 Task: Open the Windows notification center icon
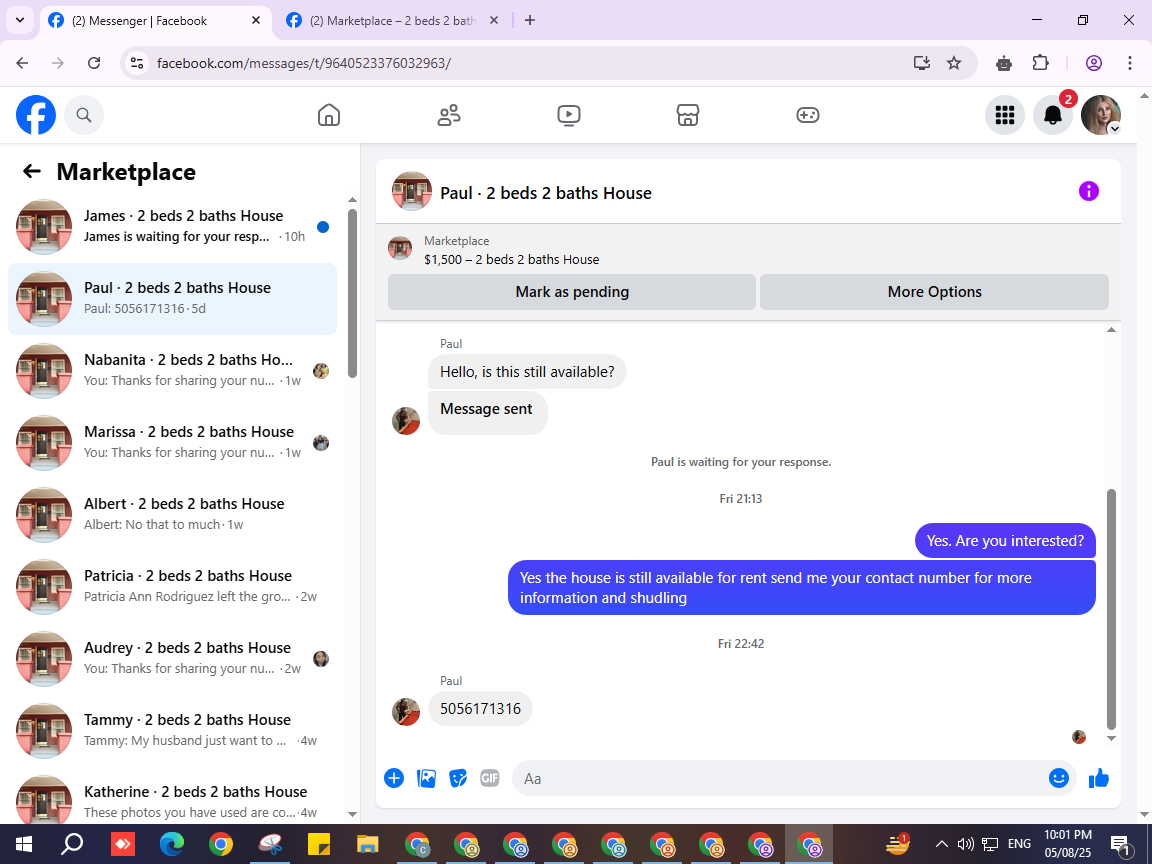pos(1120,845)
